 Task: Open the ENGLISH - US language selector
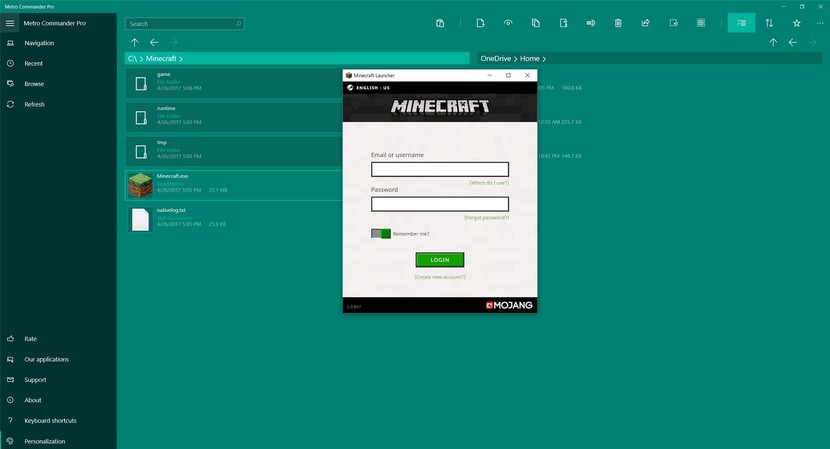[368, 88]
